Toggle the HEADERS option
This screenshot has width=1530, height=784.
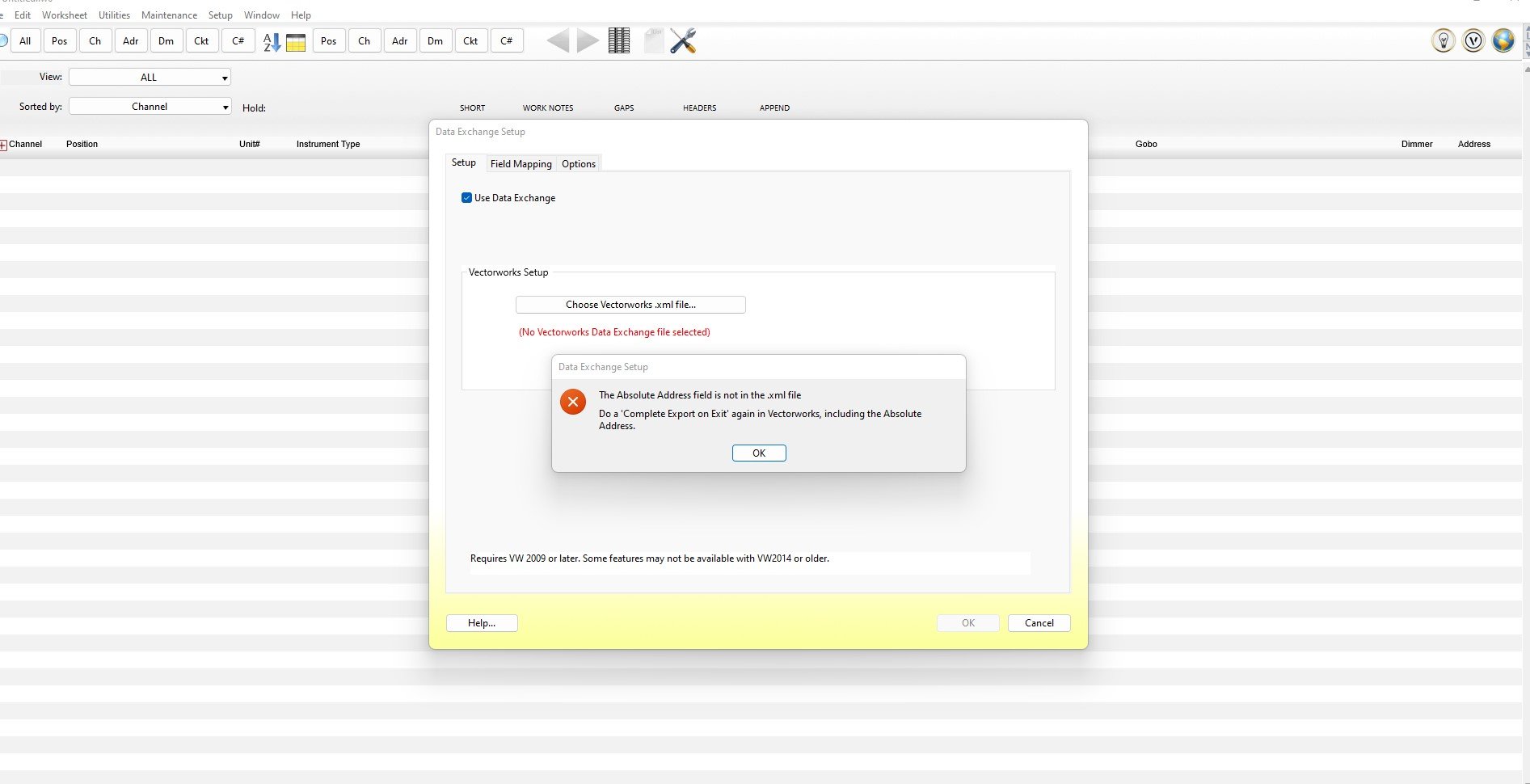699,107
